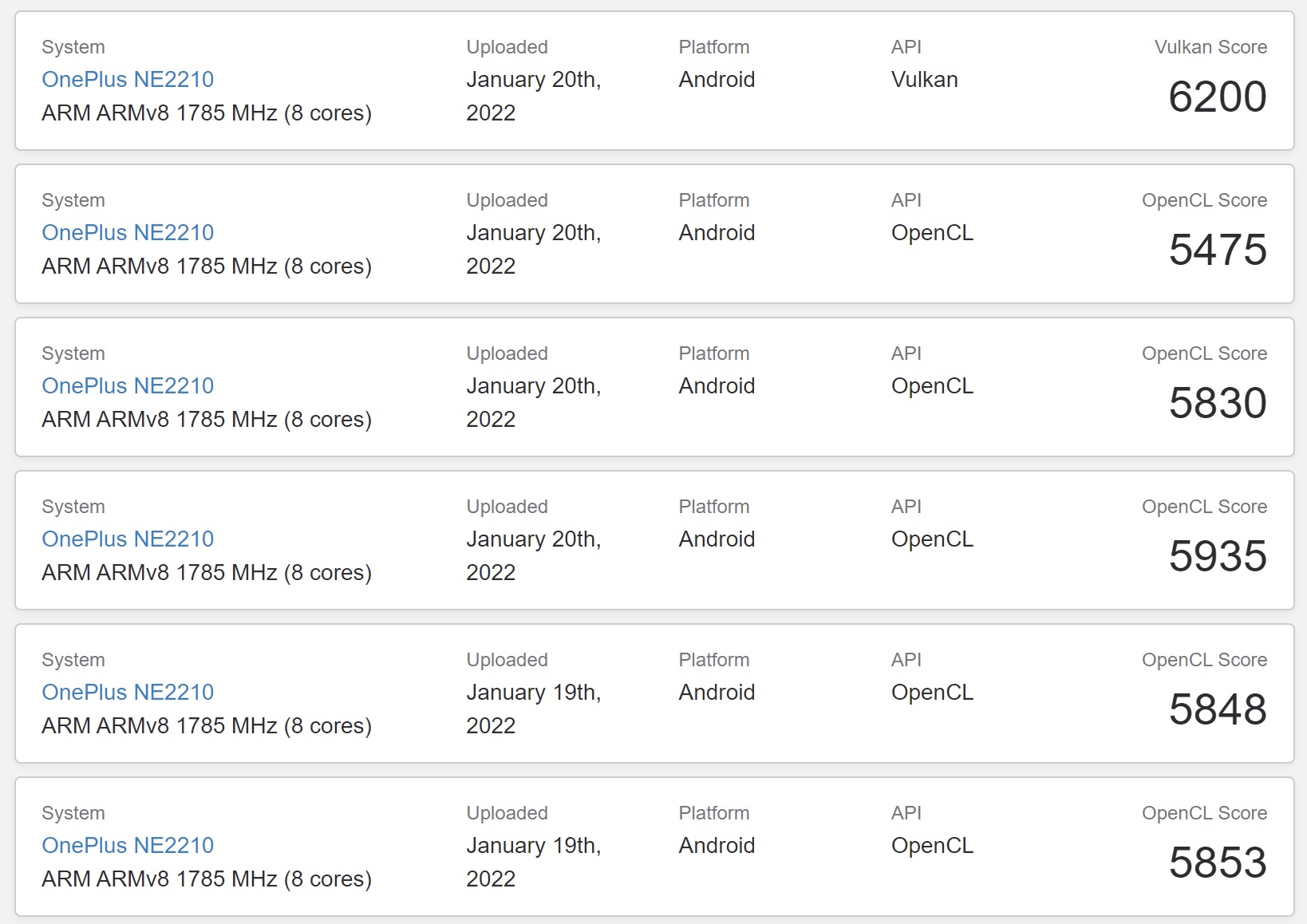
Task: Click the OpenCL score value 5935
Action: [1218, 556]
